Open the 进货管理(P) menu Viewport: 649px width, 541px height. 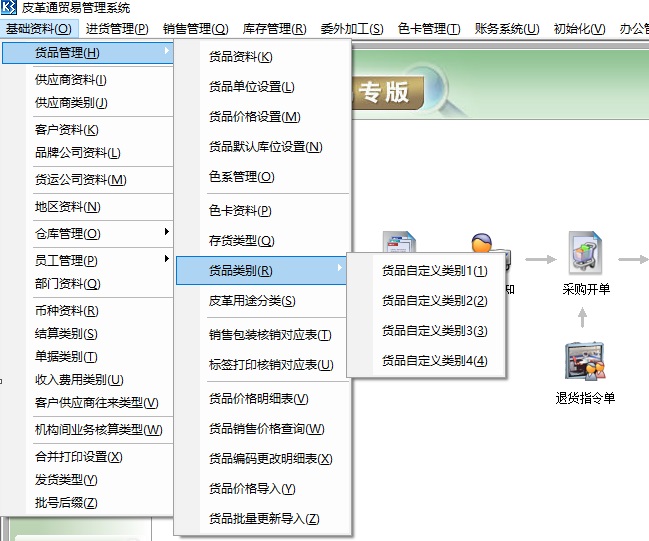(117, 29)
